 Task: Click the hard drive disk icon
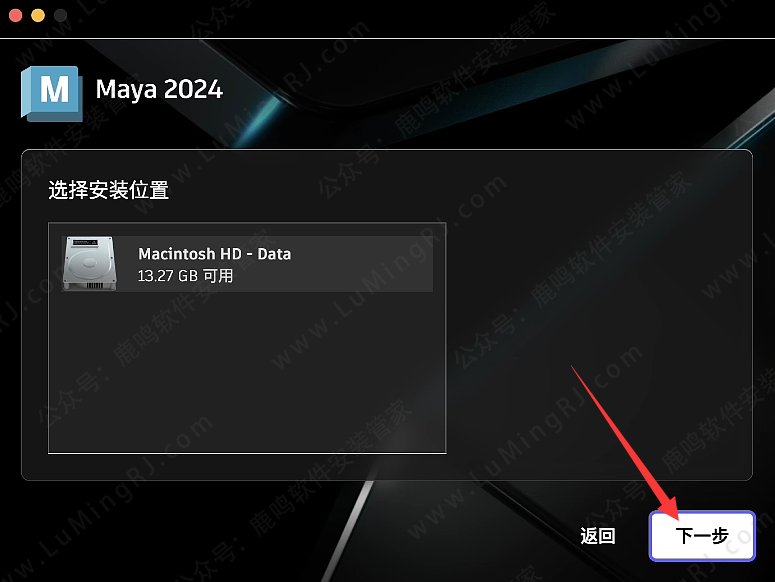coord(89,263)
